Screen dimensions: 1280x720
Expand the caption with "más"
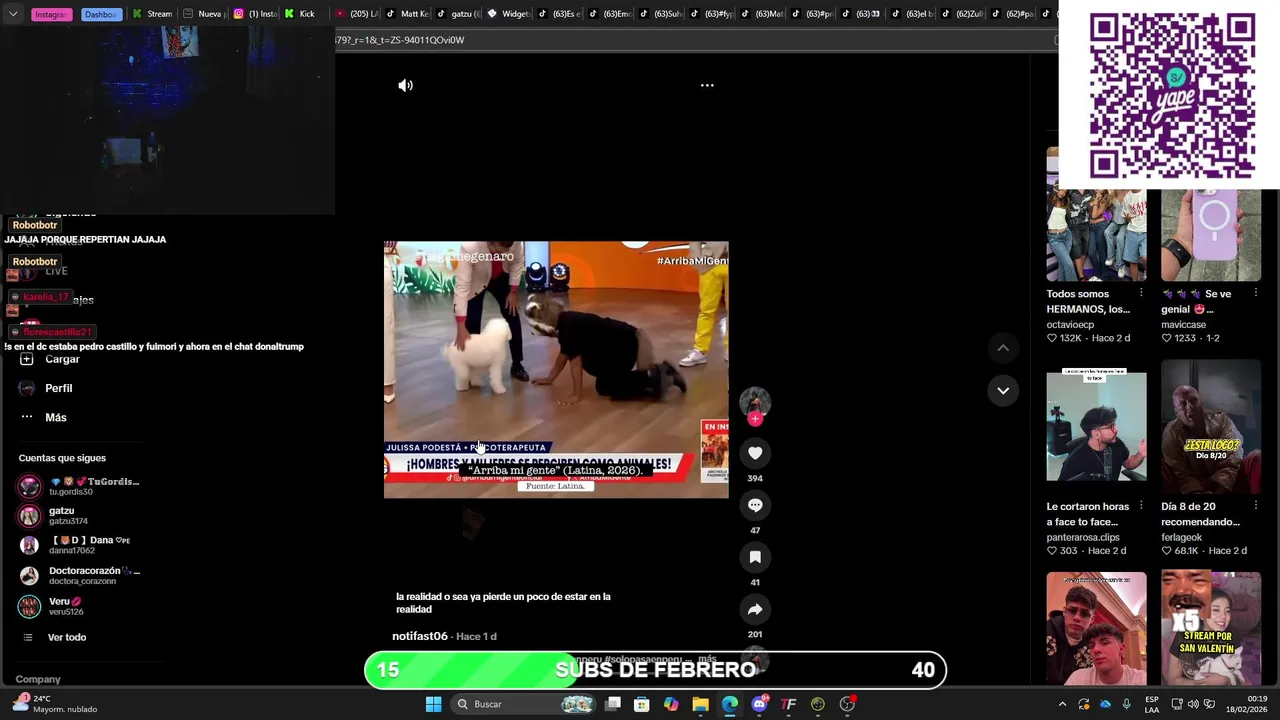point(708,659)
